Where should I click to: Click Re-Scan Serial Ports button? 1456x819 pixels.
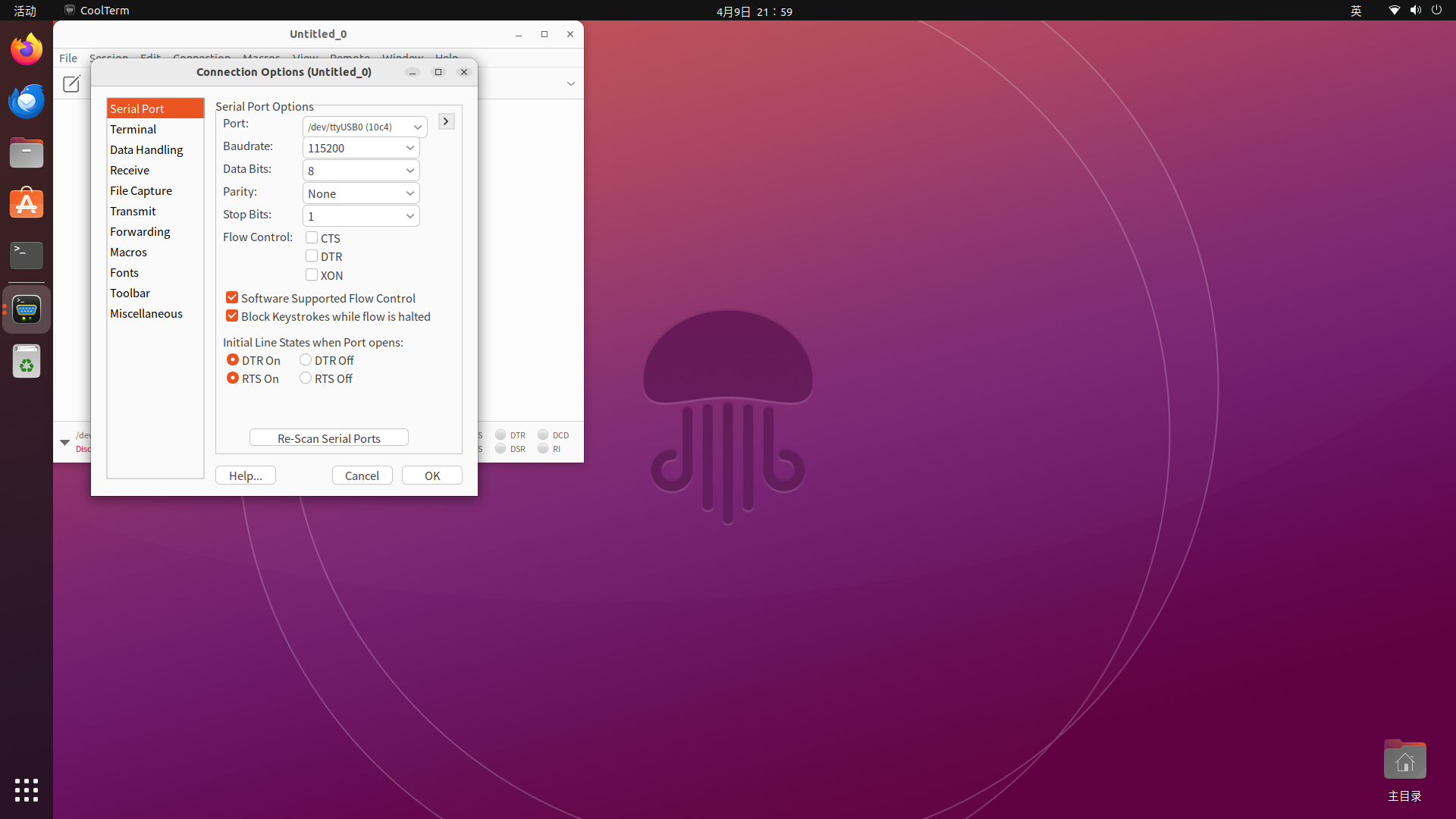(x=329, y=438)
